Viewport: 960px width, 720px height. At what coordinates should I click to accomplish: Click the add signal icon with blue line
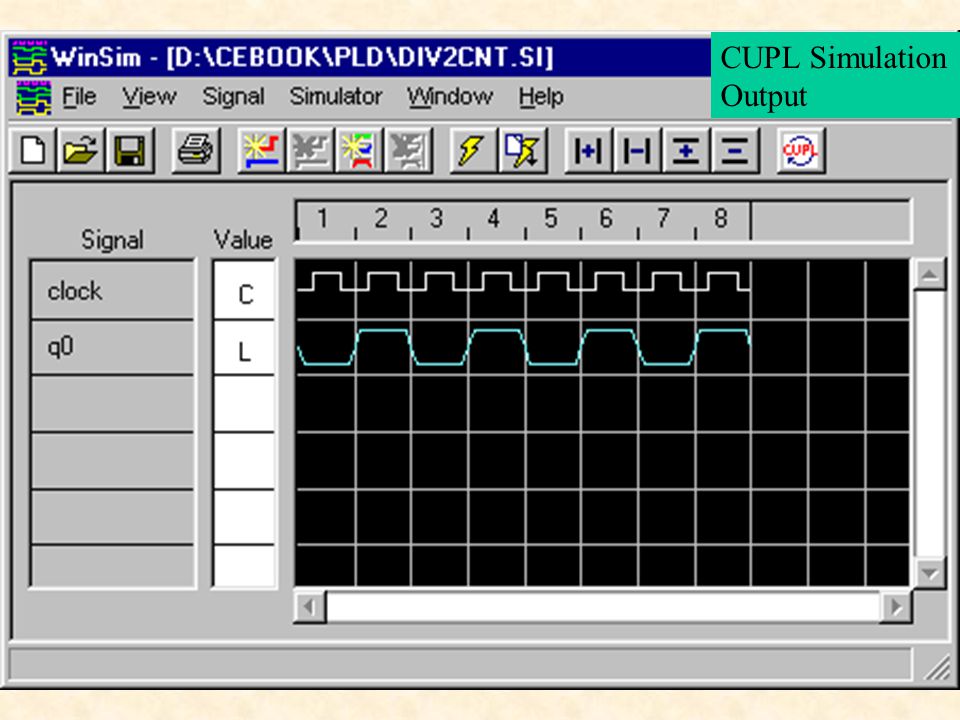point(261,151)
